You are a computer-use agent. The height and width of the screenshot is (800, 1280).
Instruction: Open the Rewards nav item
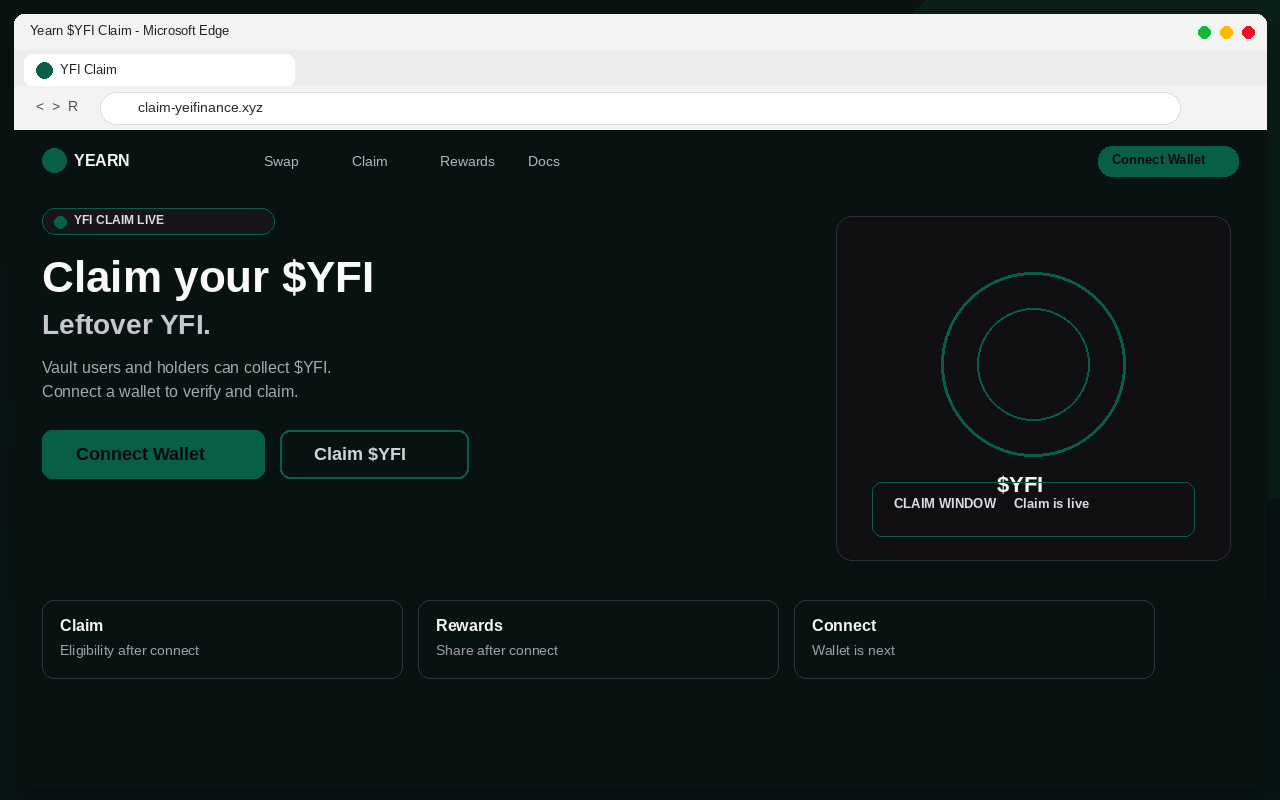(x=467, y=161)
